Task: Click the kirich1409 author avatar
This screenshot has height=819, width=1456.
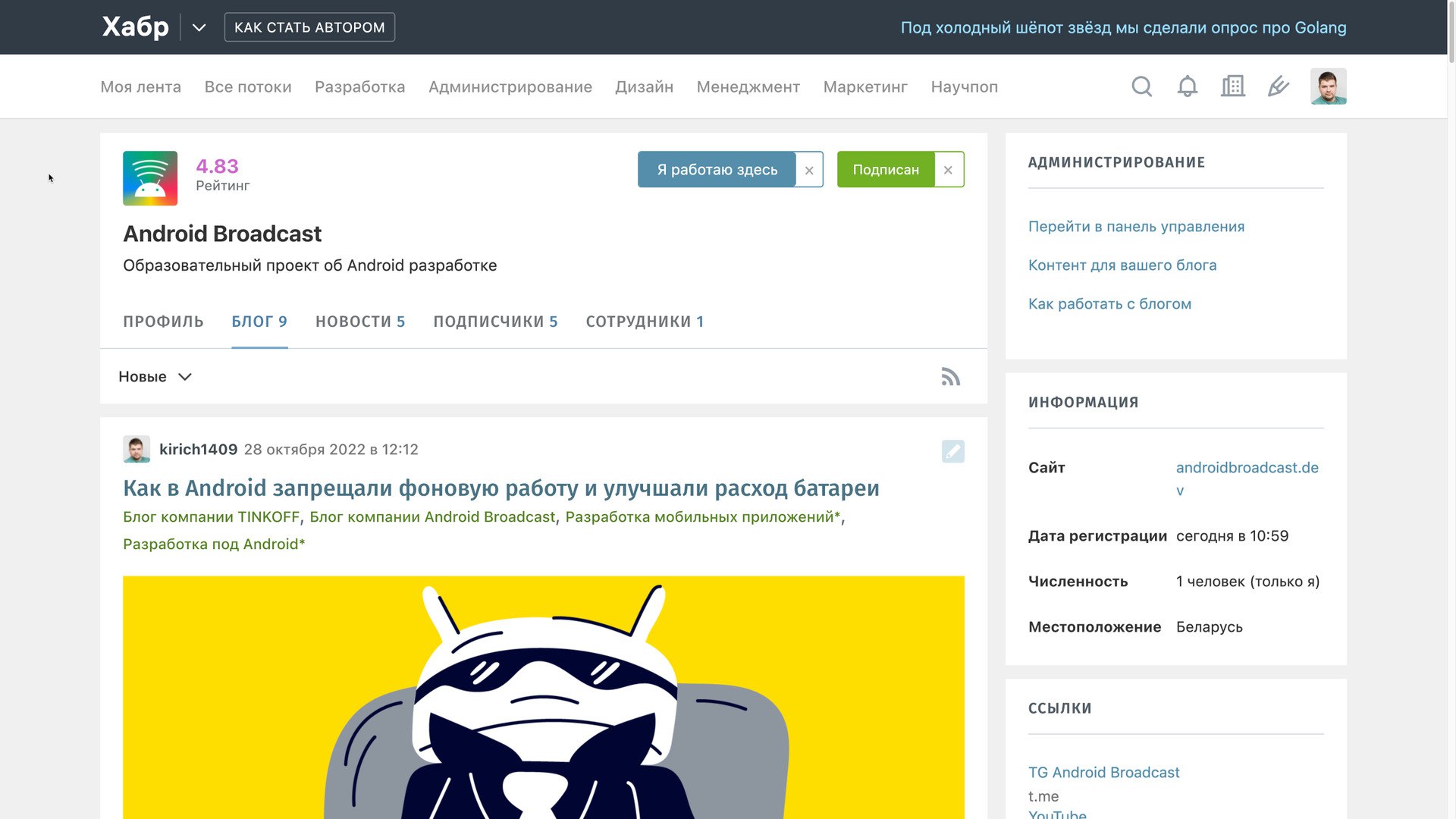Action: pos(136,450)
